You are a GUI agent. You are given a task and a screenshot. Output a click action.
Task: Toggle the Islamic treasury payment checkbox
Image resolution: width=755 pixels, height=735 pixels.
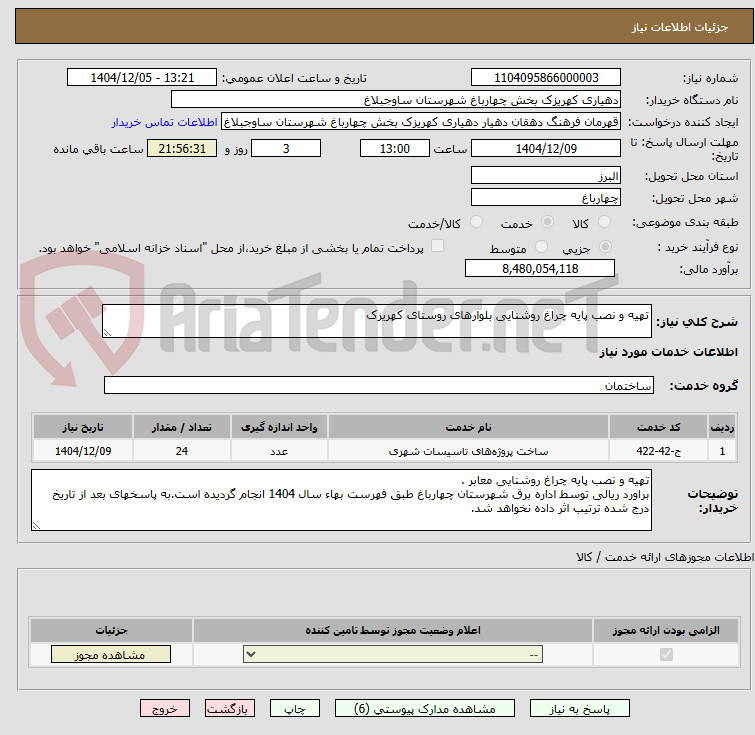[437, 246]
